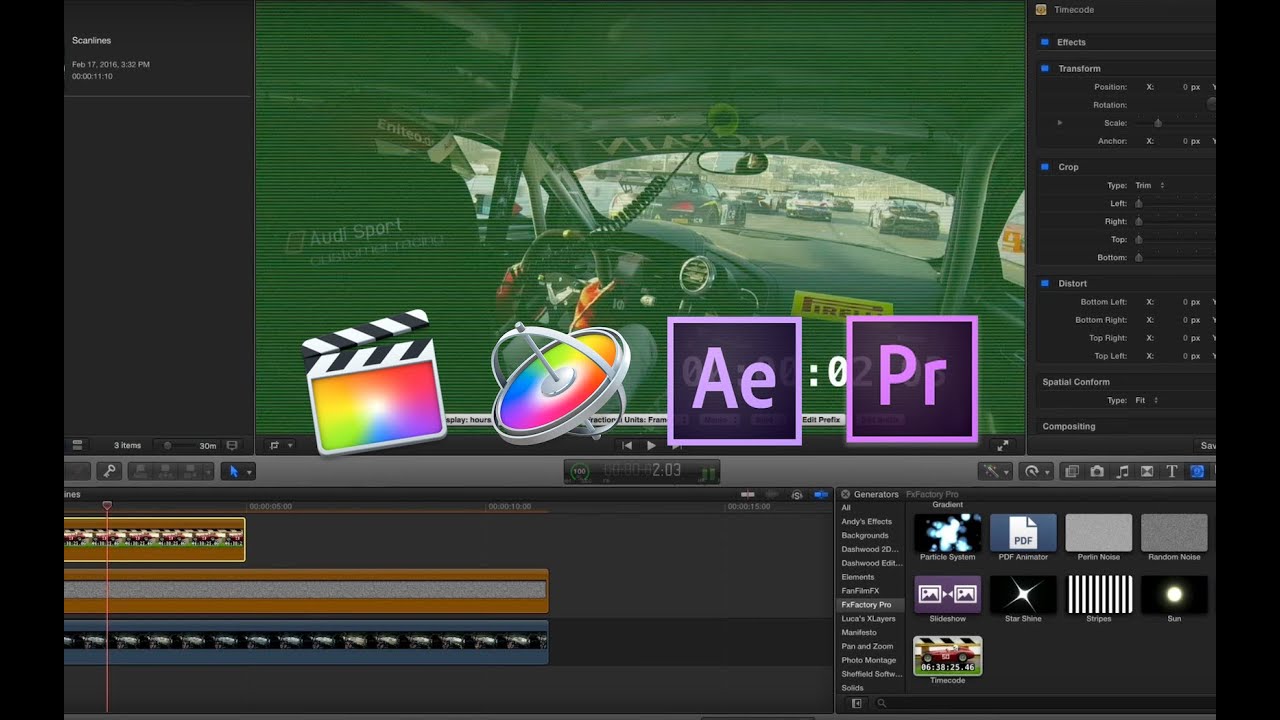Select Luca's XLayers category

point(868,619)
